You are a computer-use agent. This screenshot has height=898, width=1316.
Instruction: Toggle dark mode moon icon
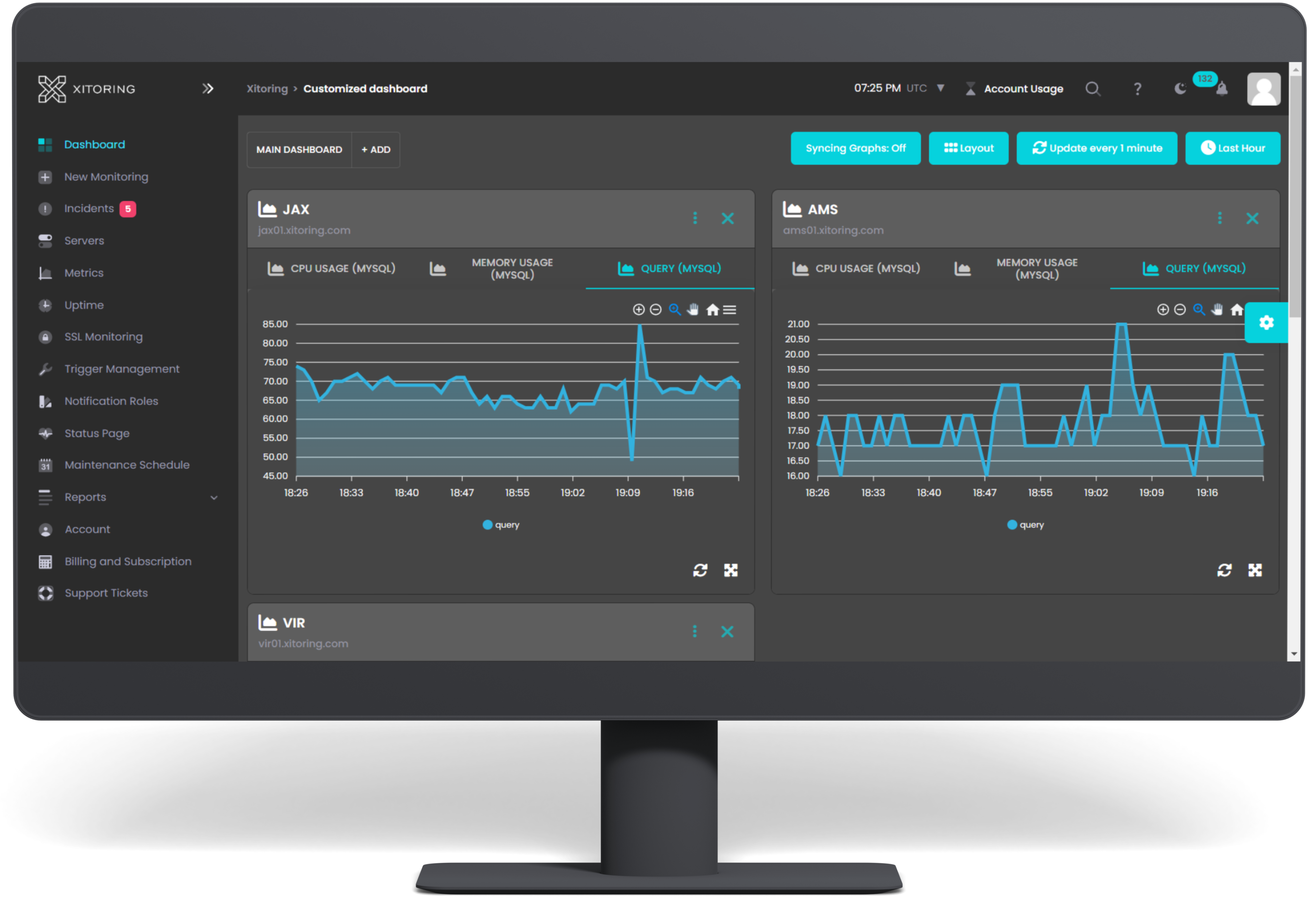[x=1180, y=89]
